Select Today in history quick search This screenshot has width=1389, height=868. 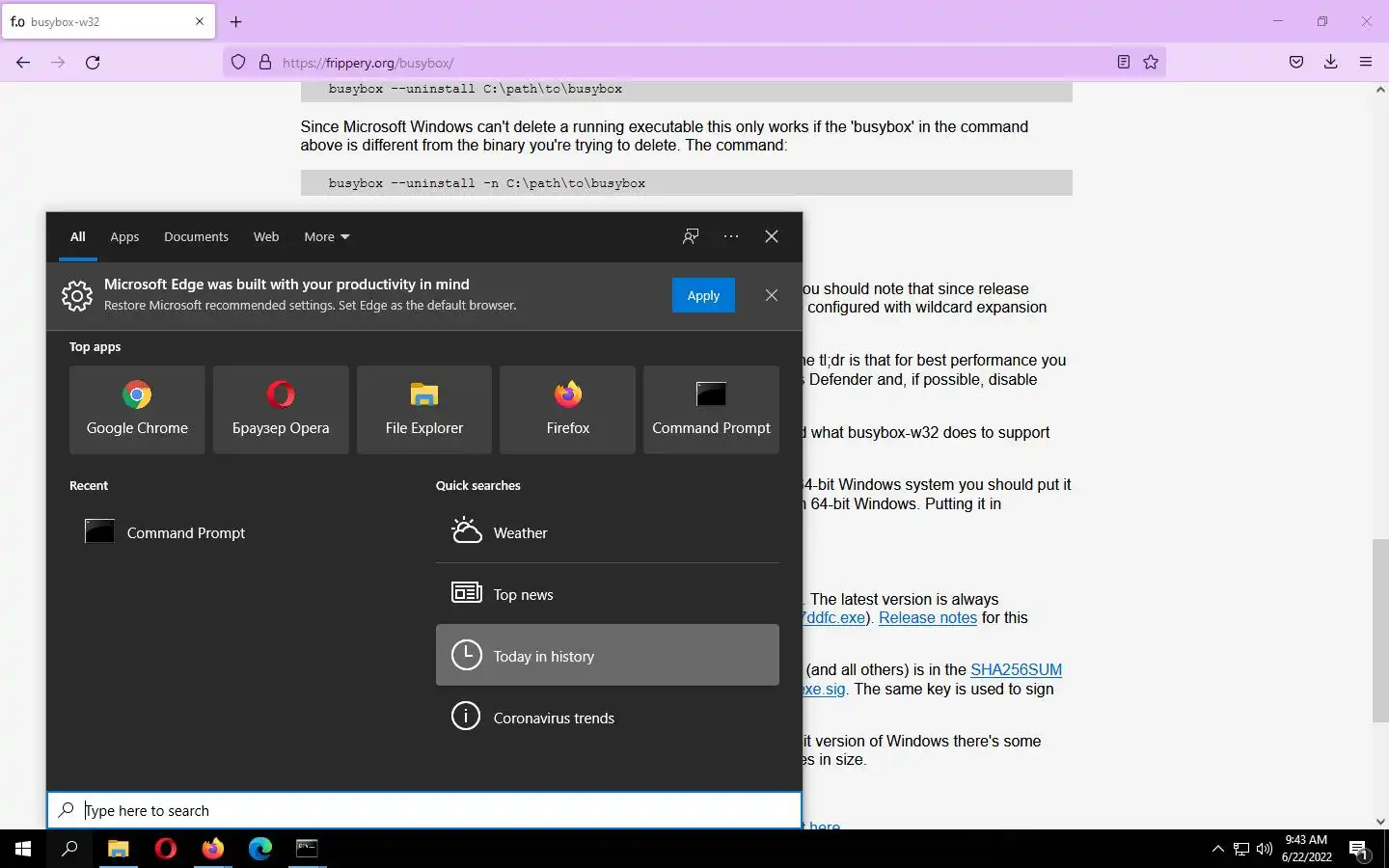[x=608, y=656]
